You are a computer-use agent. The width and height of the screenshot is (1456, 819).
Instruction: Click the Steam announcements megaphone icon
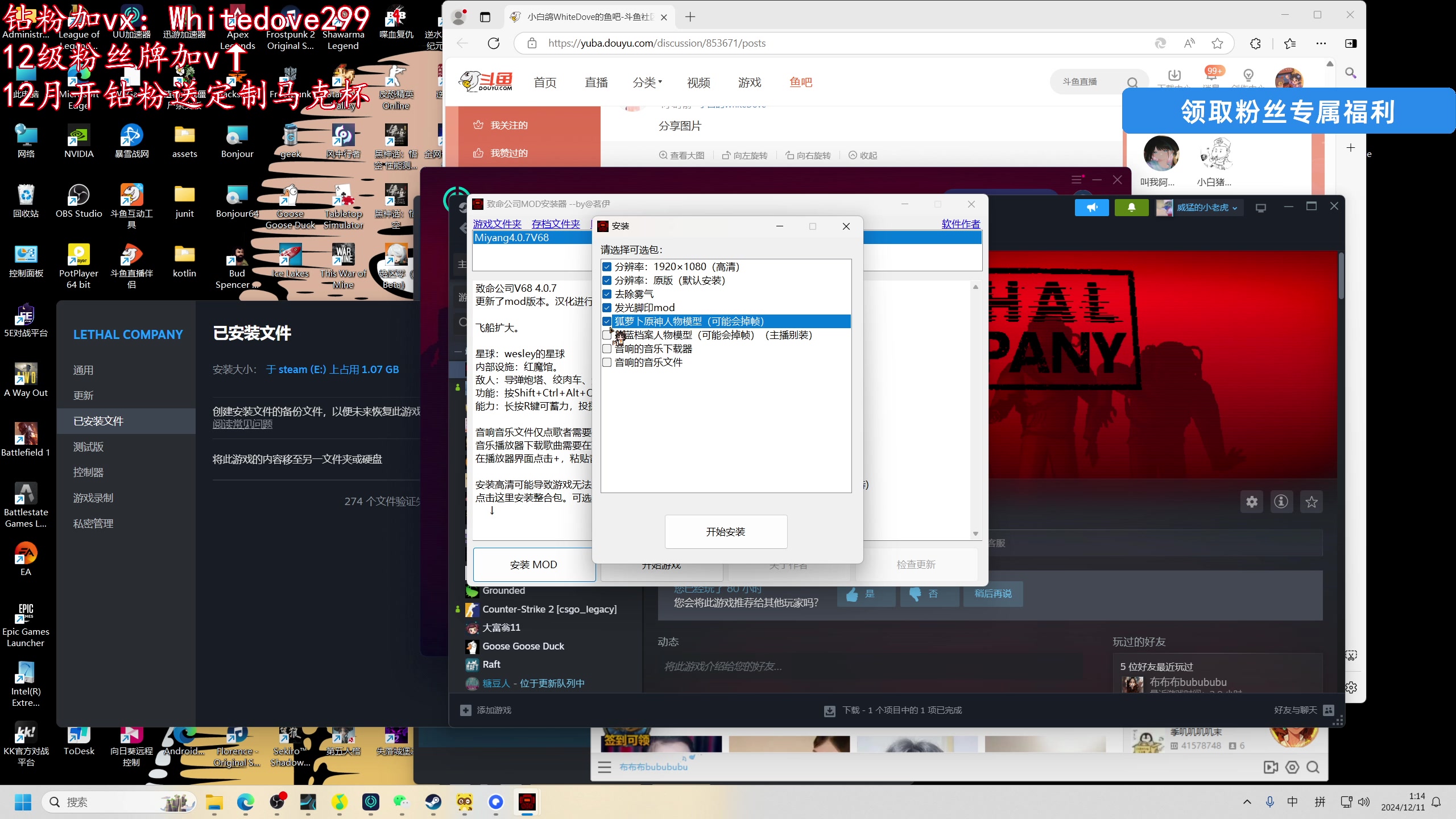[1091, 208]
